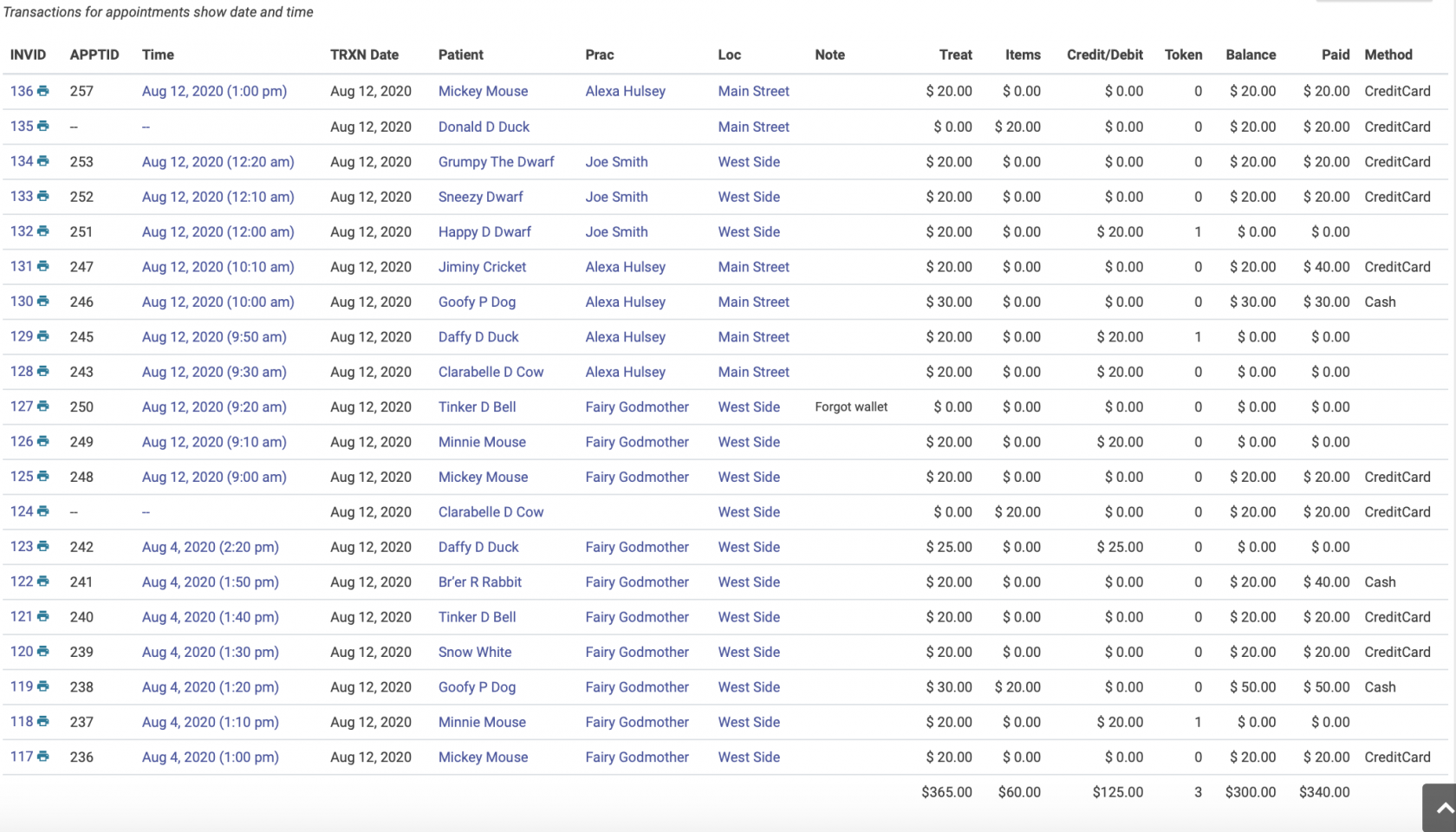The image size is (1456, 832).
Task: Click the Cash method on invoice 130
Action: click(1381, 302)
